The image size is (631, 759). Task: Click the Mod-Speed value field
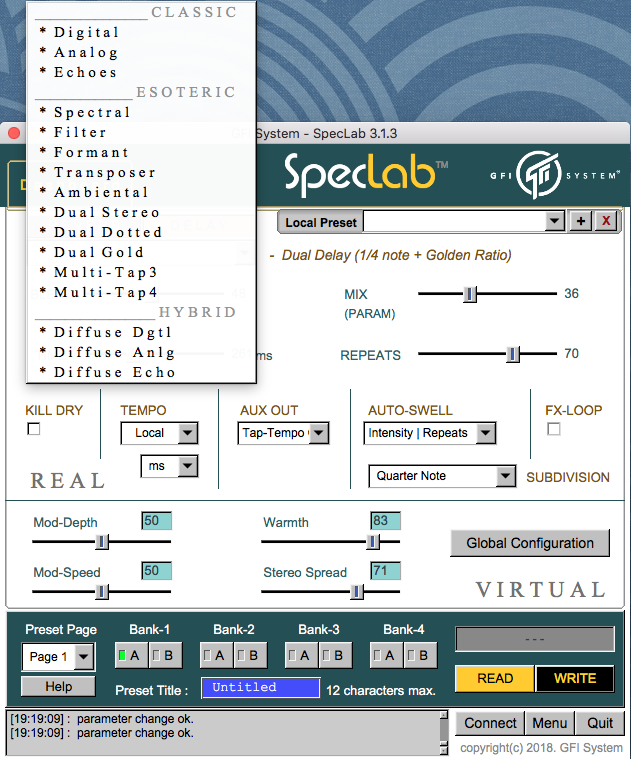point(156,571)
